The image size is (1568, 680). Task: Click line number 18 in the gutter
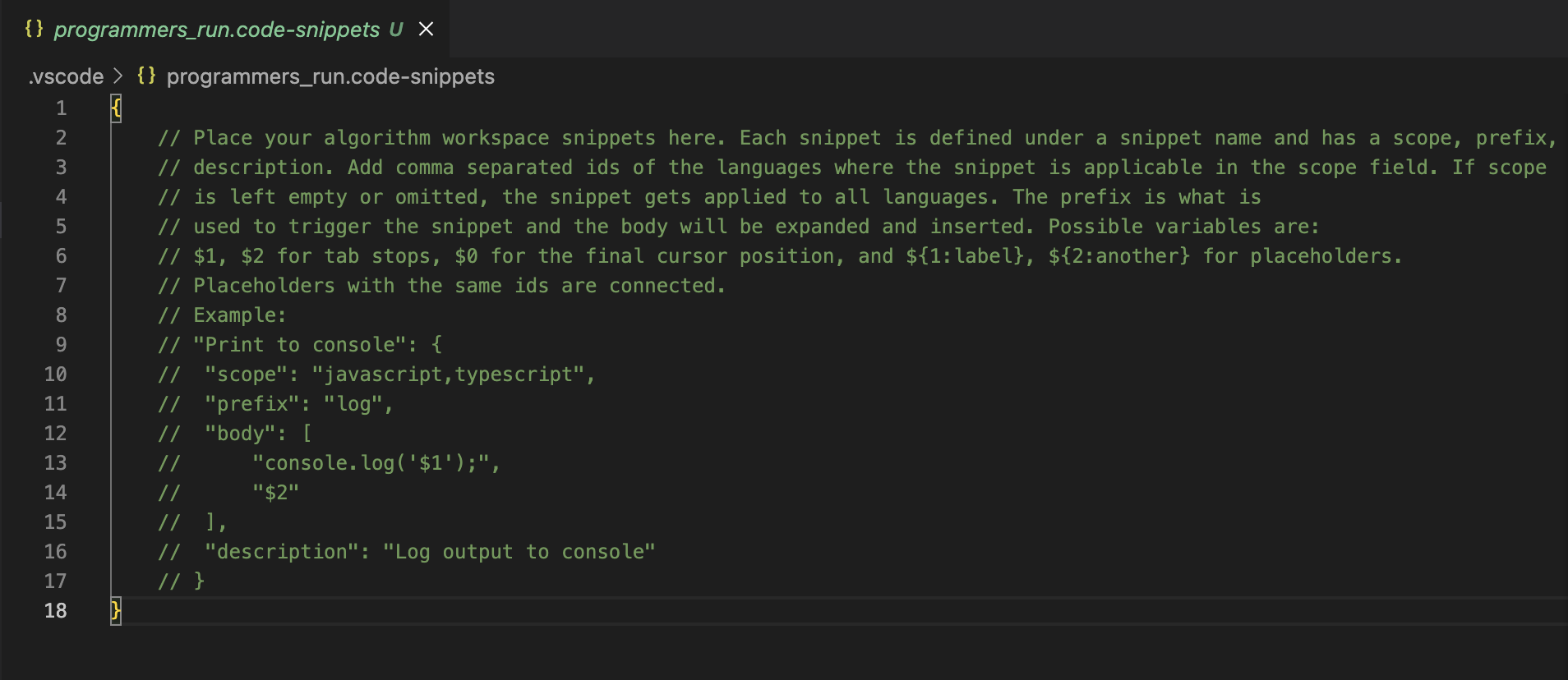click(x=55, y=611)
